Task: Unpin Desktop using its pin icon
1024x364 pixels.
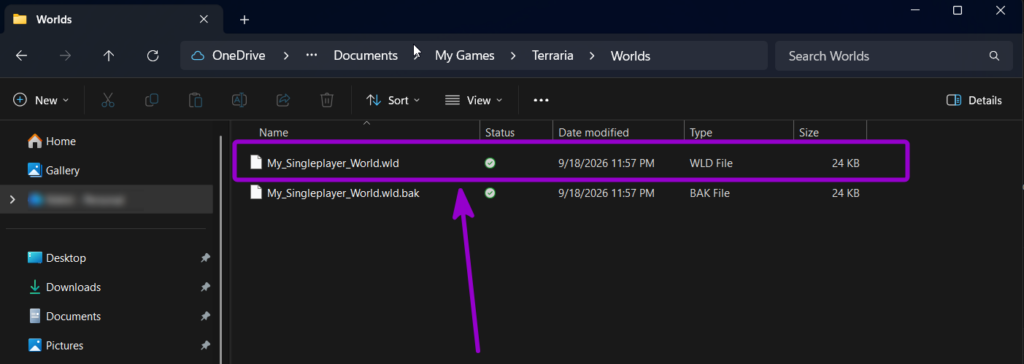Action: coord(205,258)
